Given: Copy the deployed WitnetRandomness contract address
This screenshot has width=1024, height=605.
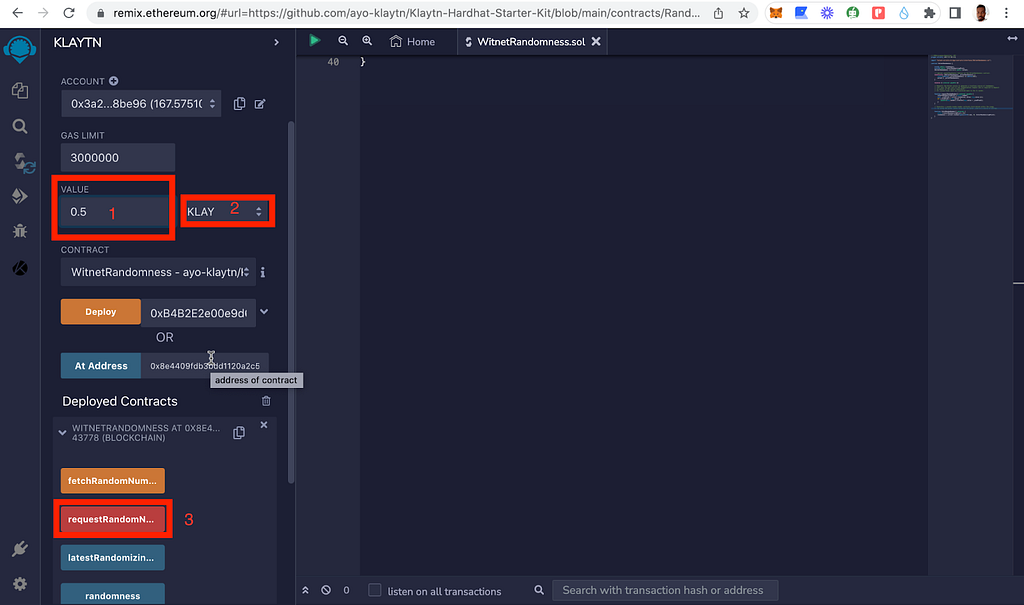Looking at the screenshot, I should (x=239, y=433).
